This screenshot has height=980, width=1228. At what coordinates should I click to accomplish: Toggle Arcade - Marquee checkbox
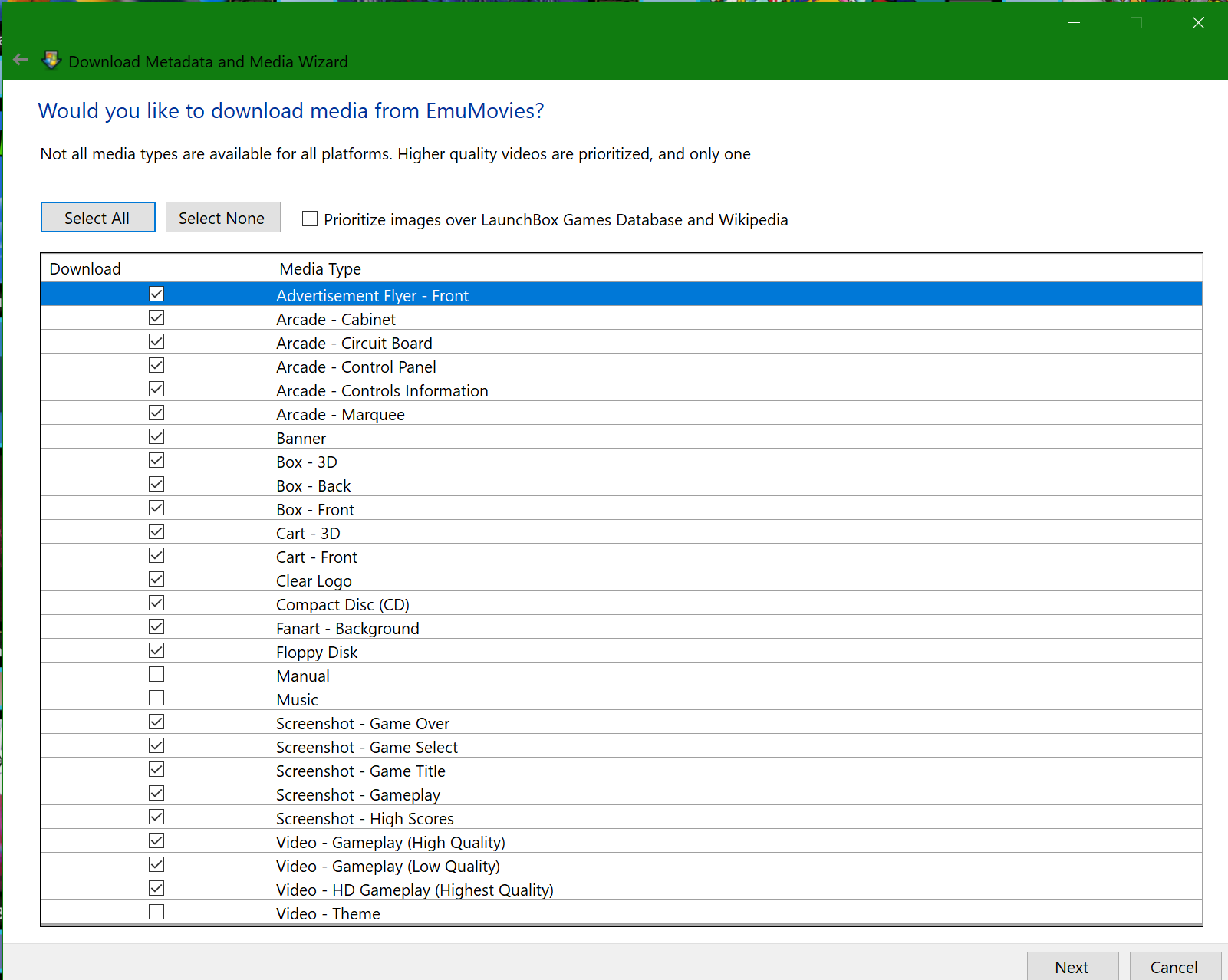156,413
